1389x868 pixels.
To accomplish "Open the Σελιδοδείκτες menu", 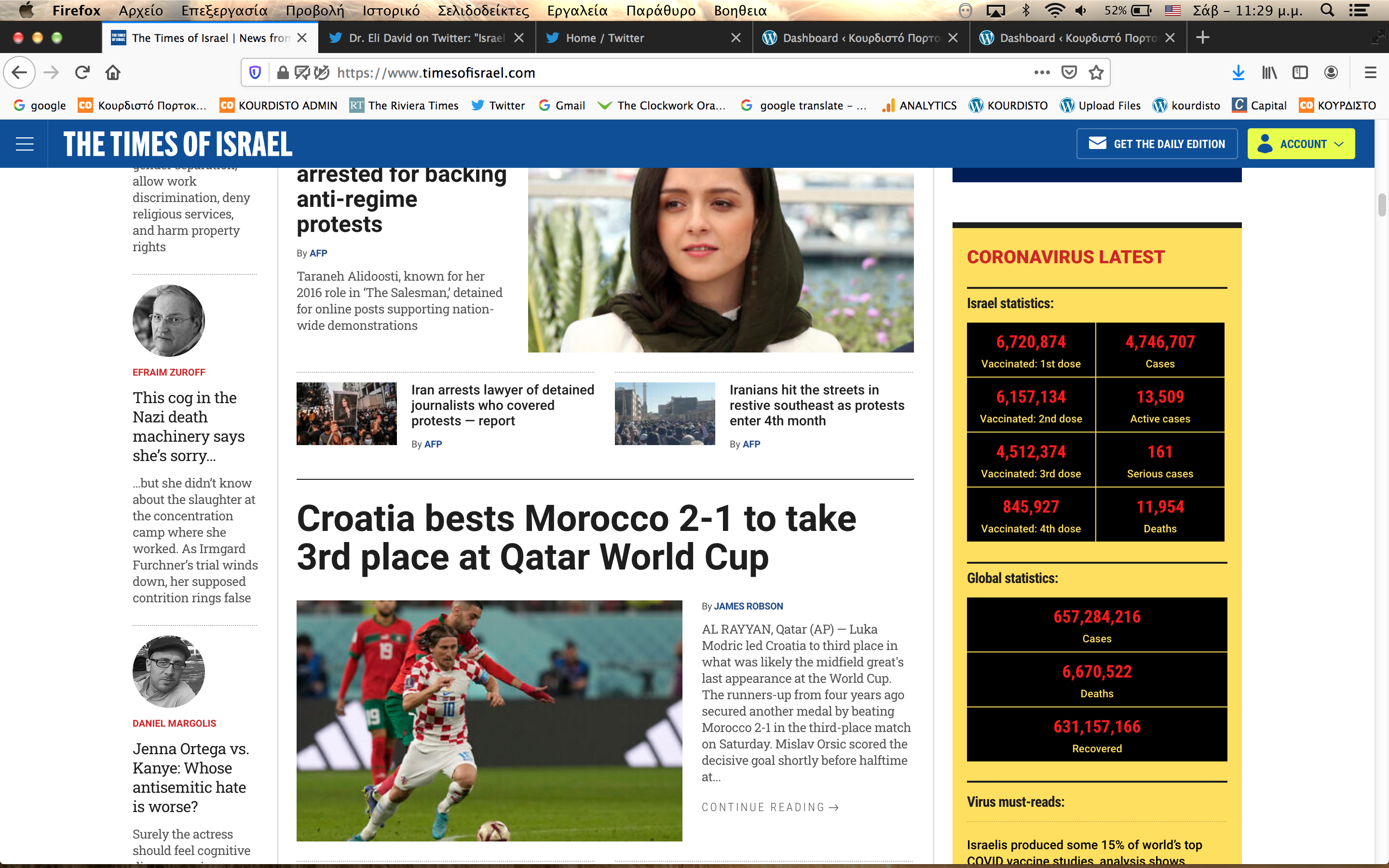I will (x=483, y=10).
